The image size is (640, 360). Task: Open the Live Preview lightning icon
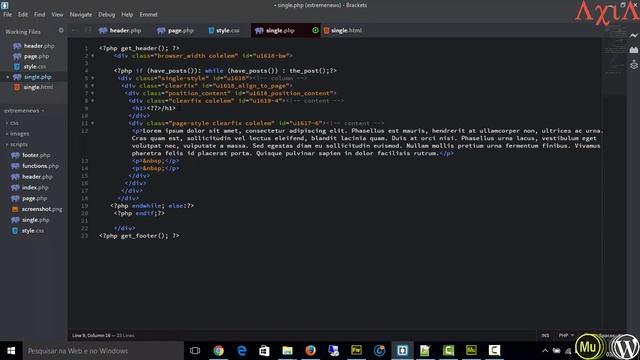633,36
